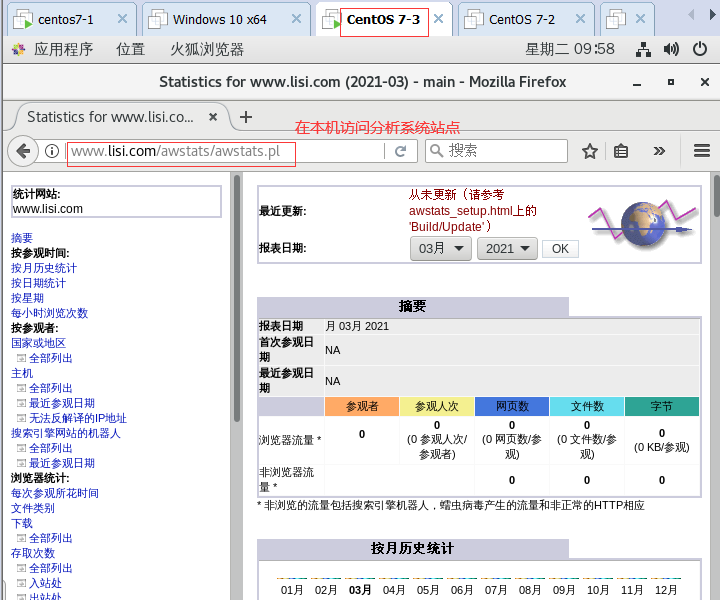The width and height of the screenshot is (720, 600).
Task: Click the 应用程序 menu icon
Action: (x=19, y=49)
